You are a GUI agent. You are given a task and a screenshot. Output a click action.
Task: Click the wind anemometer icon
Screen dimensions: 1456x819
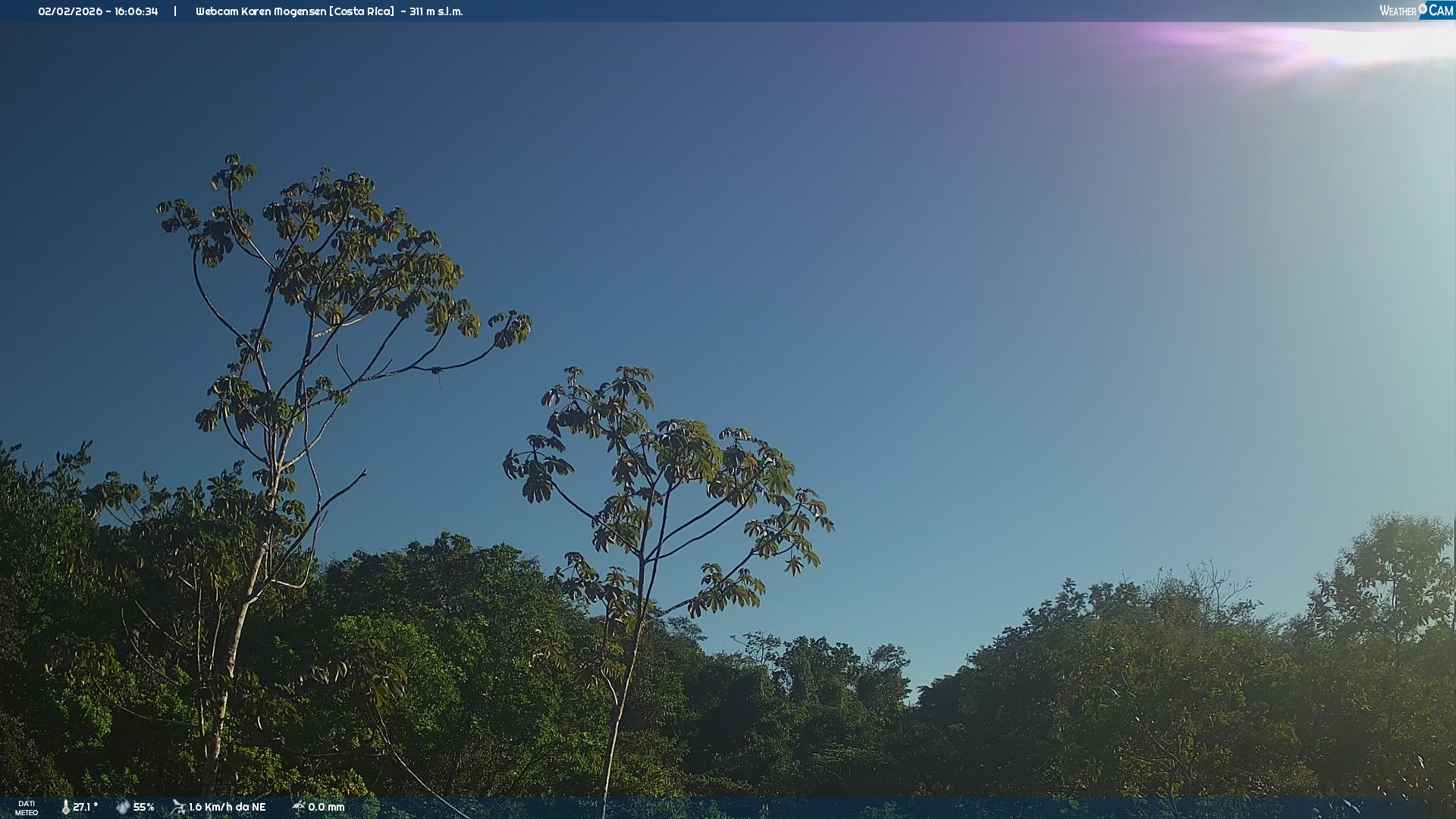pyautogui.click(x=178, y=807)
